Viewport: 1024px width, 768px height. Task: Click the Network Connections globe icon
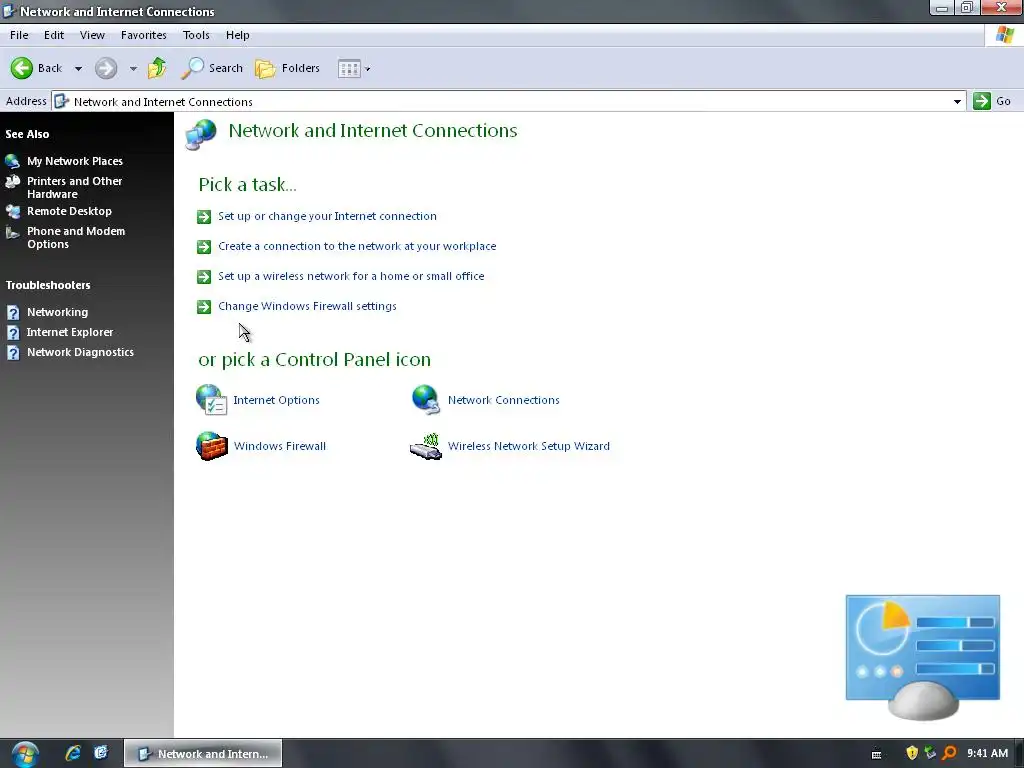pyautogui.click(x=426, y=400)
